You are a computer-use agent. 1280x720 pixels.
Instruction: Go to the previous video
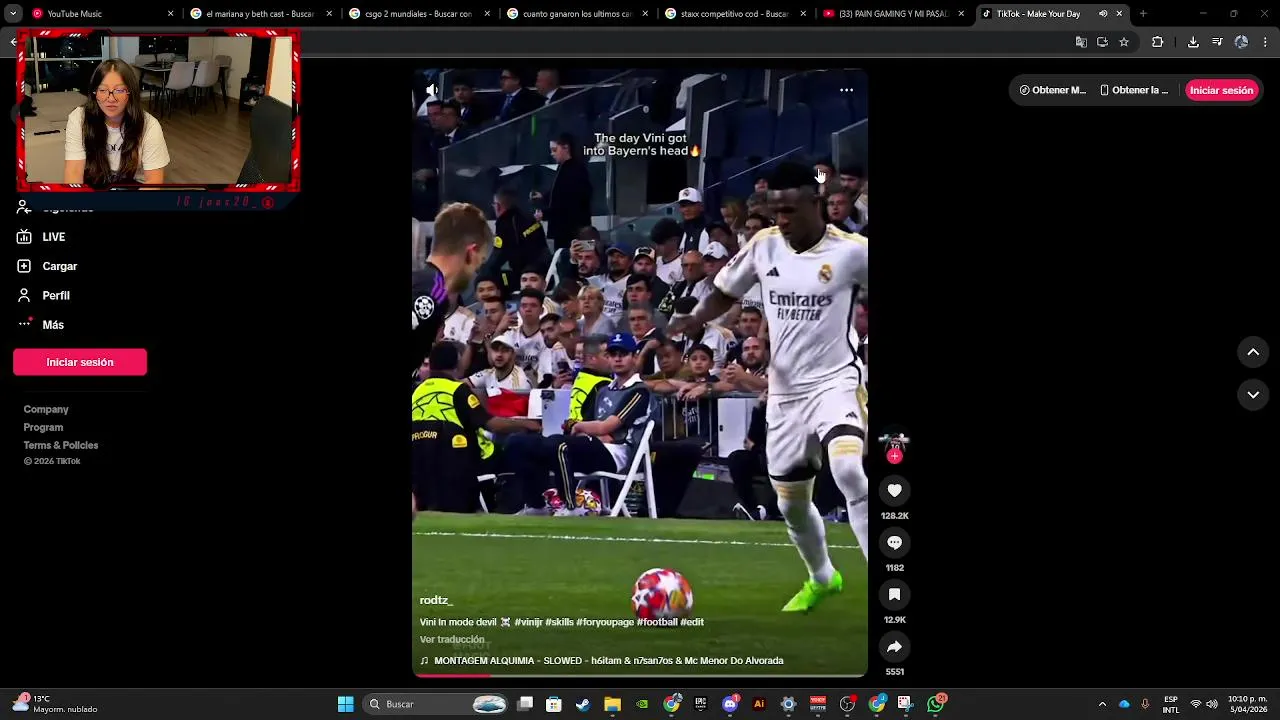(1253, 352)
